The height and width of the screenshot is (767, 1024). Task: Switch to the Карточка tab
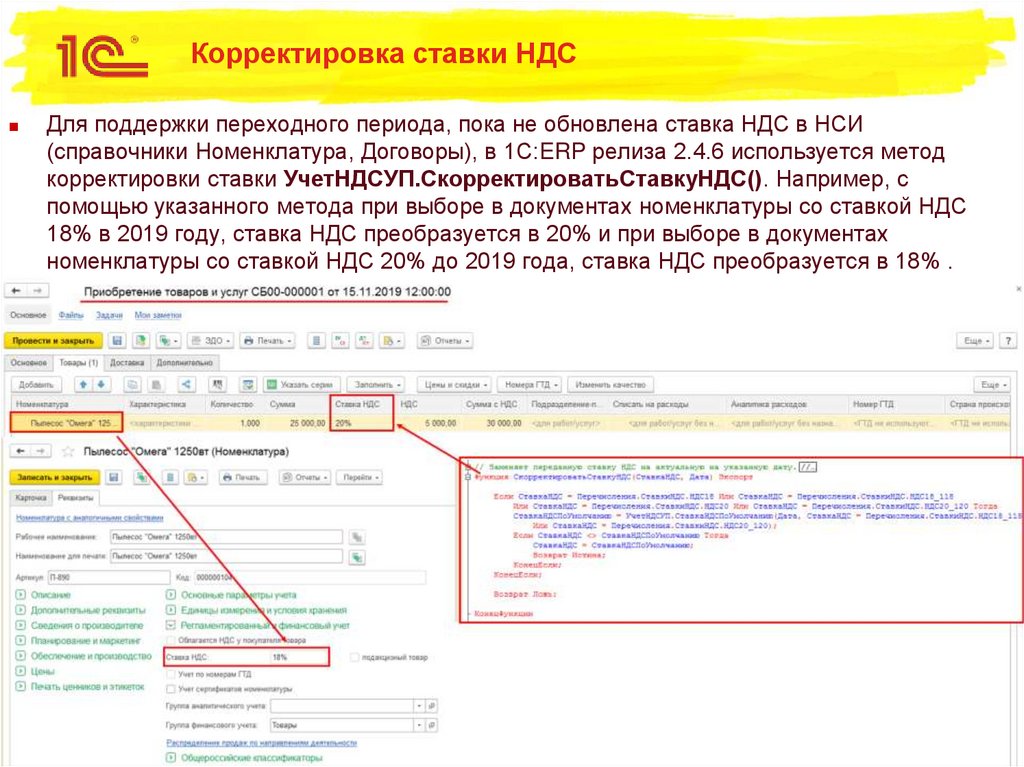pos(31,498)
